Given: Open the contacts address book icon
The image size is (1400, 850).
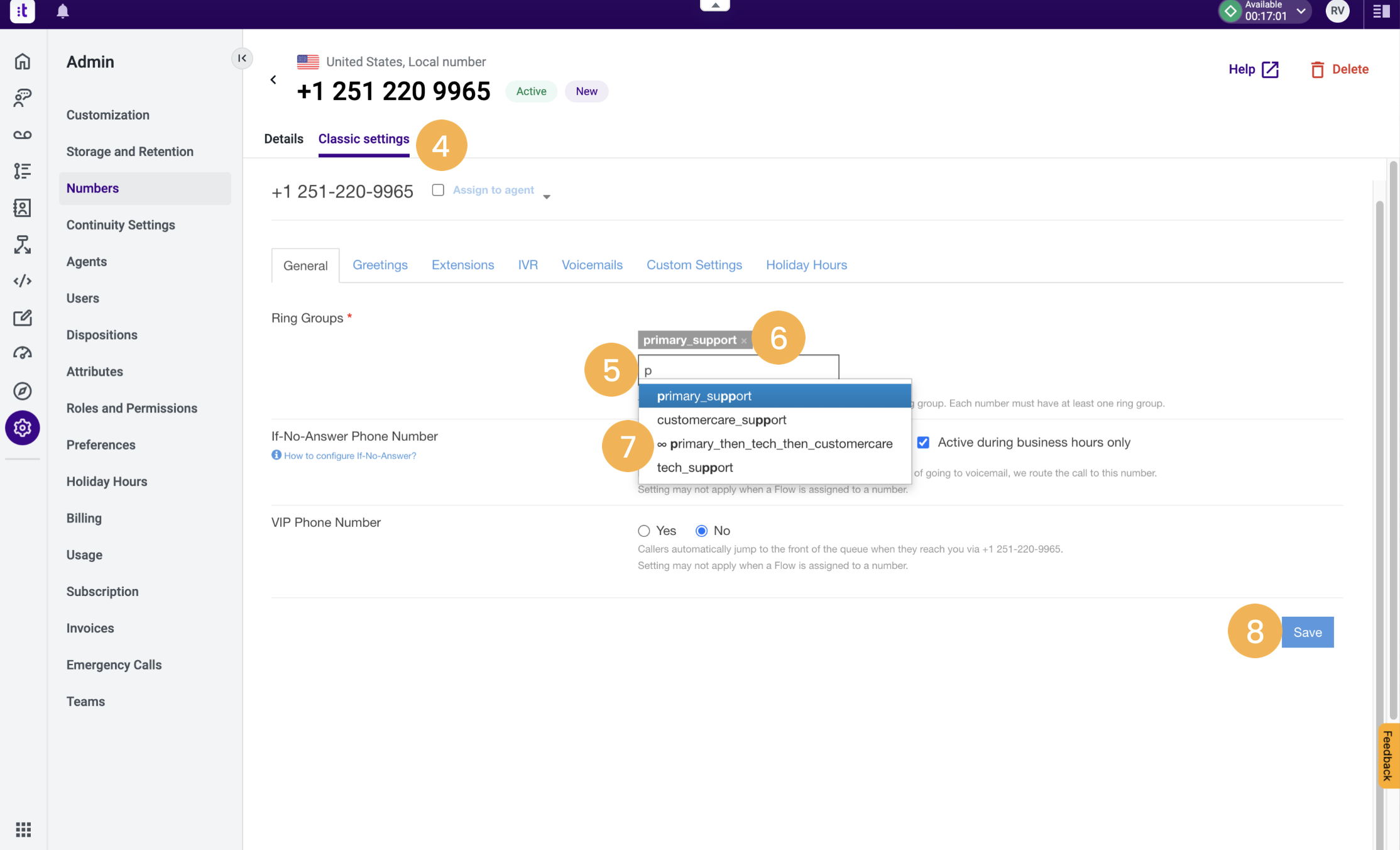Looking at the screenshot, I should (23, 207).
